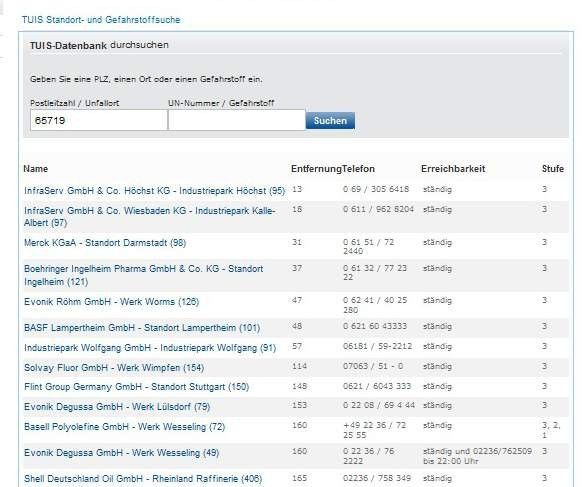Viewport: 587px width, 487px height.
Task: Open Boehringer Ingelheim Pharma Standort Ingelheim link
Action: pos(143,275)
